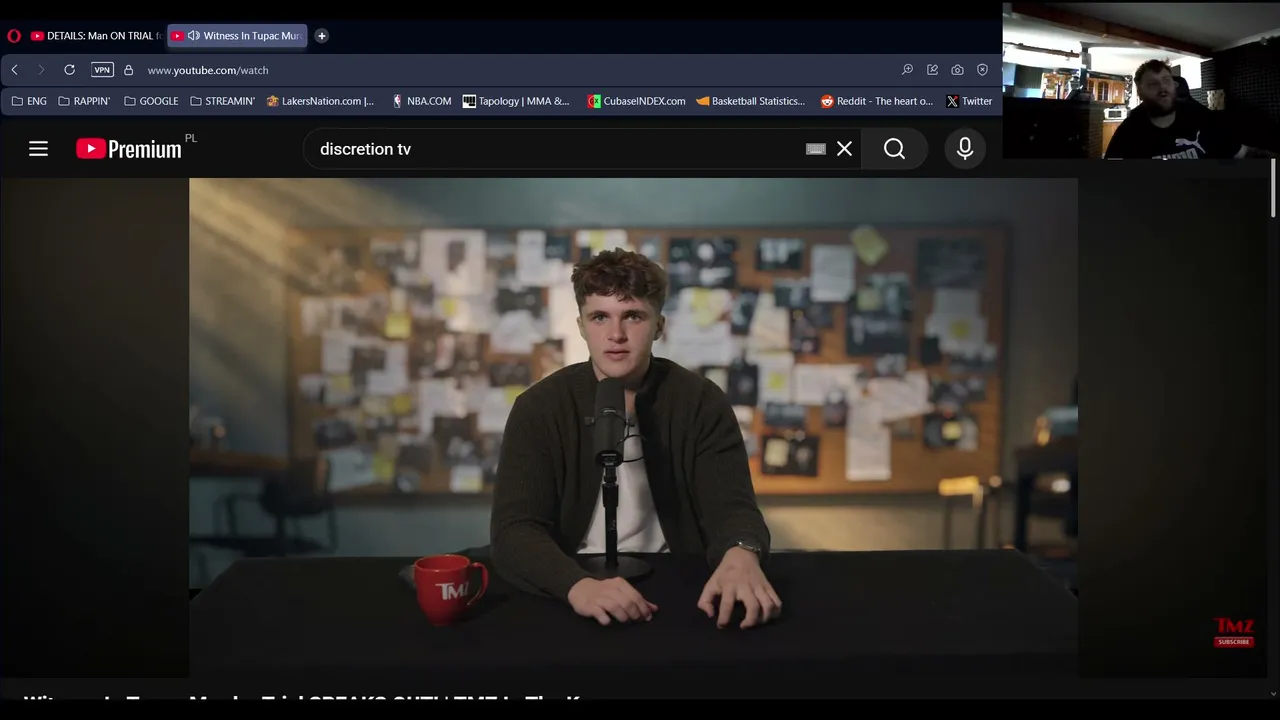This screenshot has width=1280, height=720.
Task: Open the CubaseINDEX.com bookmark
Action: click(x=636, y=101)
